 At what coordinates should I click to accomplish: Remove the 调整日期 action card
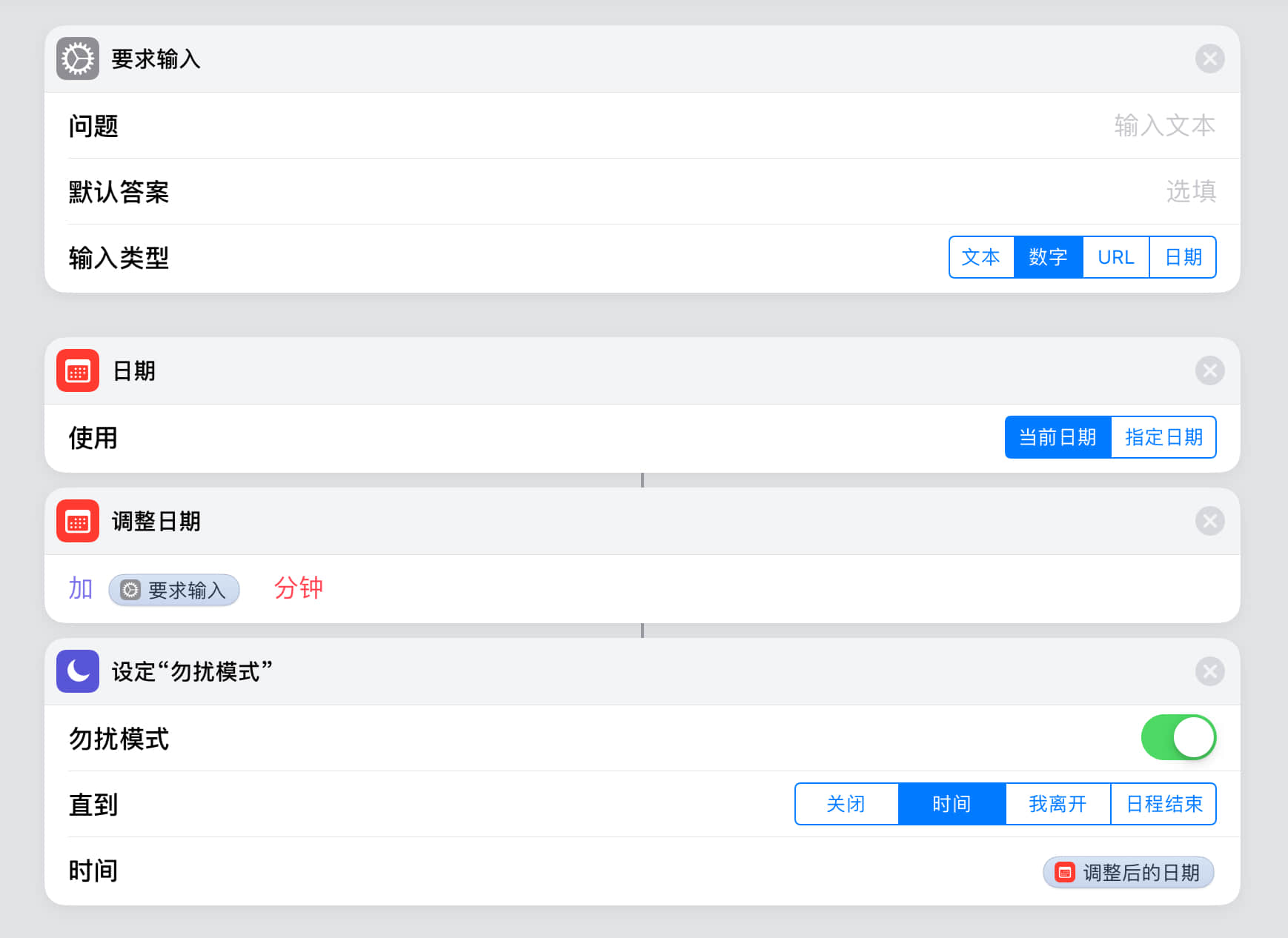pos(1209,521)
